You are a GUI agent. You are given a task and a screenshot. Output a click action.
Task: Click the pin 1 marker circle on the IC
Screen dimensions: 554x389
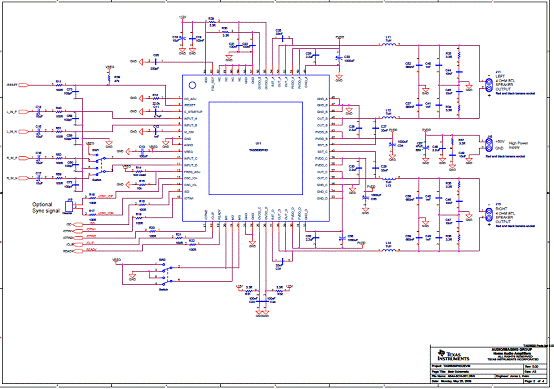pyautogui.click(x=193, y=85)
